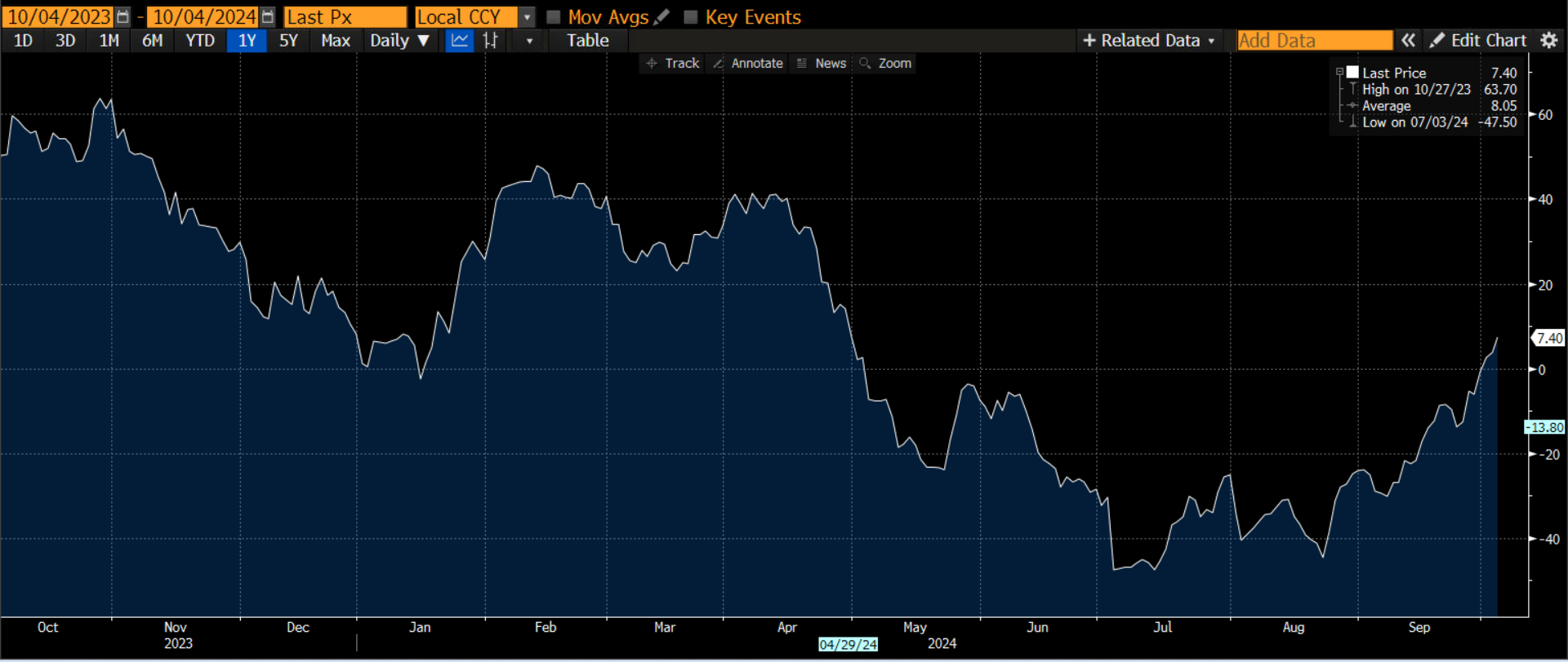The width and height of the screenshot is (1568, 662).
Task: Select the line chart type icon
Action: [x=460, y=41]
